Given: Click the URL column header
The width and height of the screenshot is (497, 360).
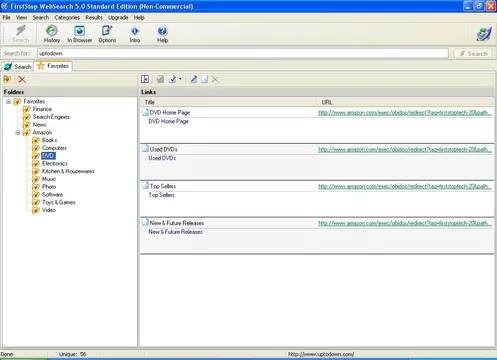Looking at the screenshot, I should [x=405, y=102].
